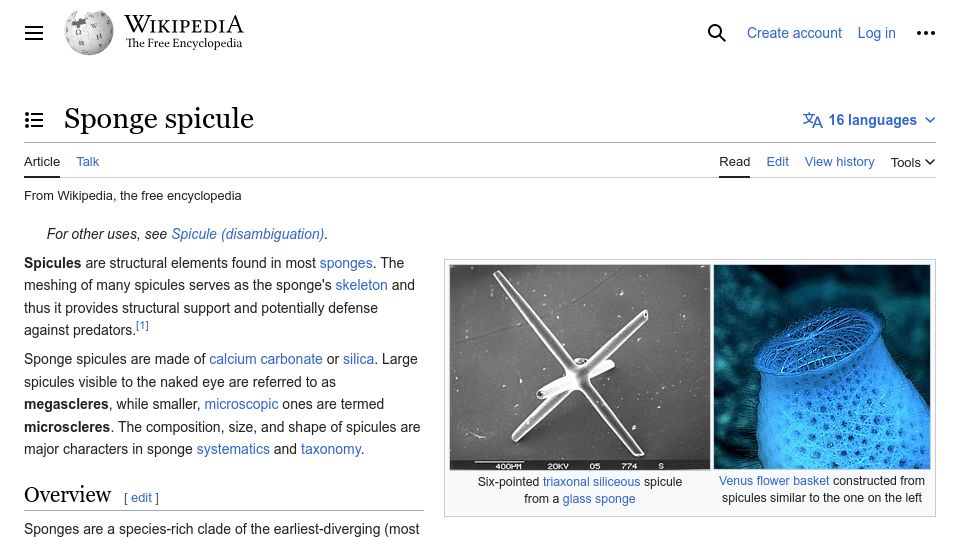Follow the taxonomy link

point(331,449)
